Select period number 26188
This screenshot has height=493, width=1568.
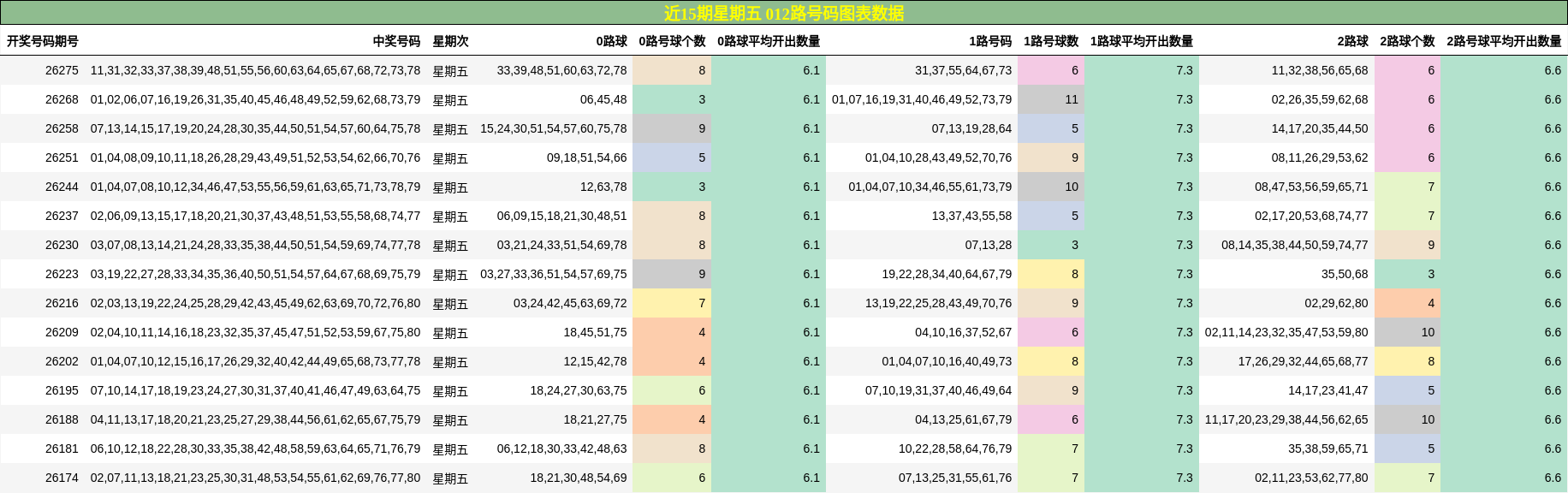tap(62, 419)
